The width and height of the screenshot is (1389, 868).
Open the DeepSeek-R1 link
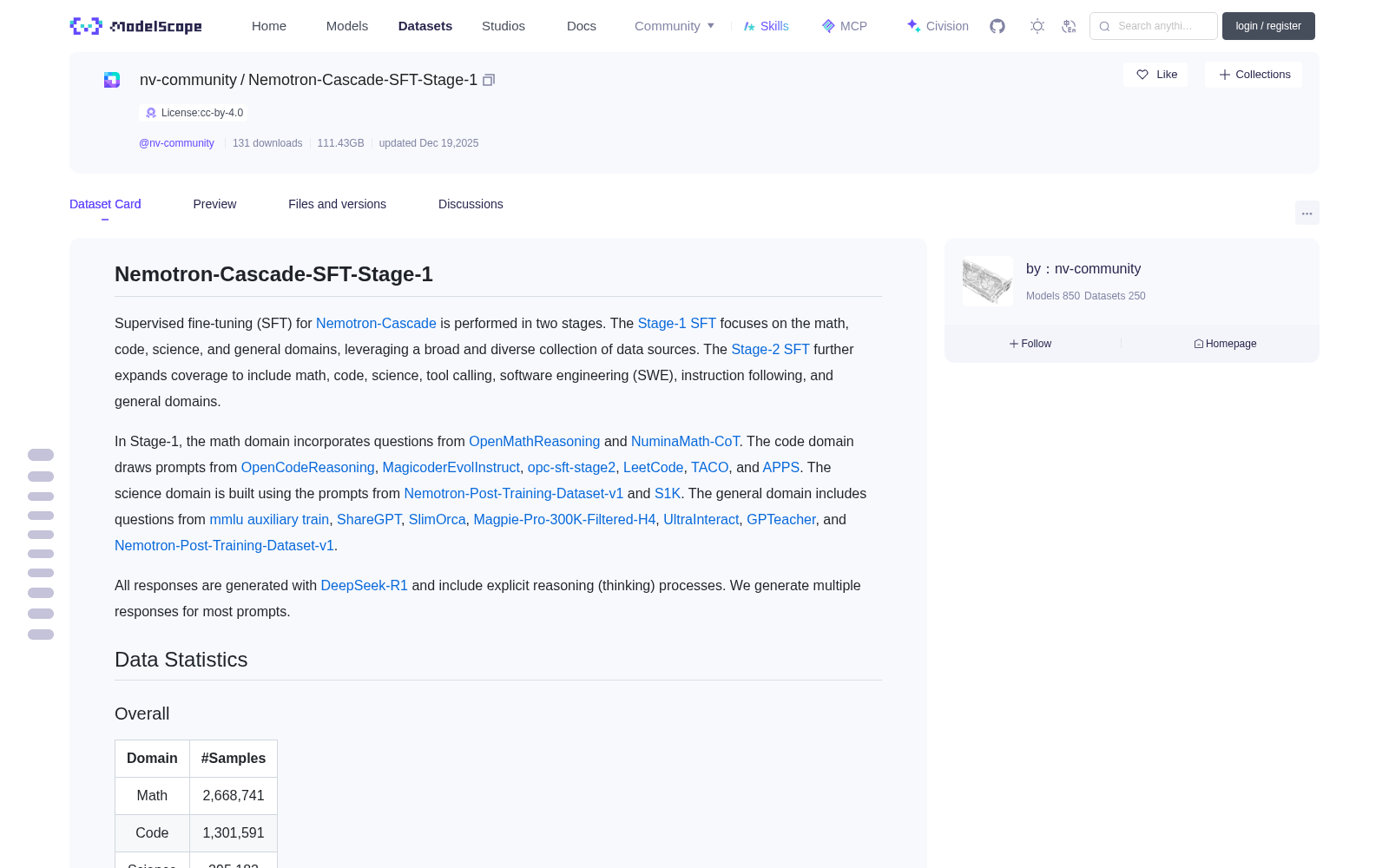tap(364, 585)
